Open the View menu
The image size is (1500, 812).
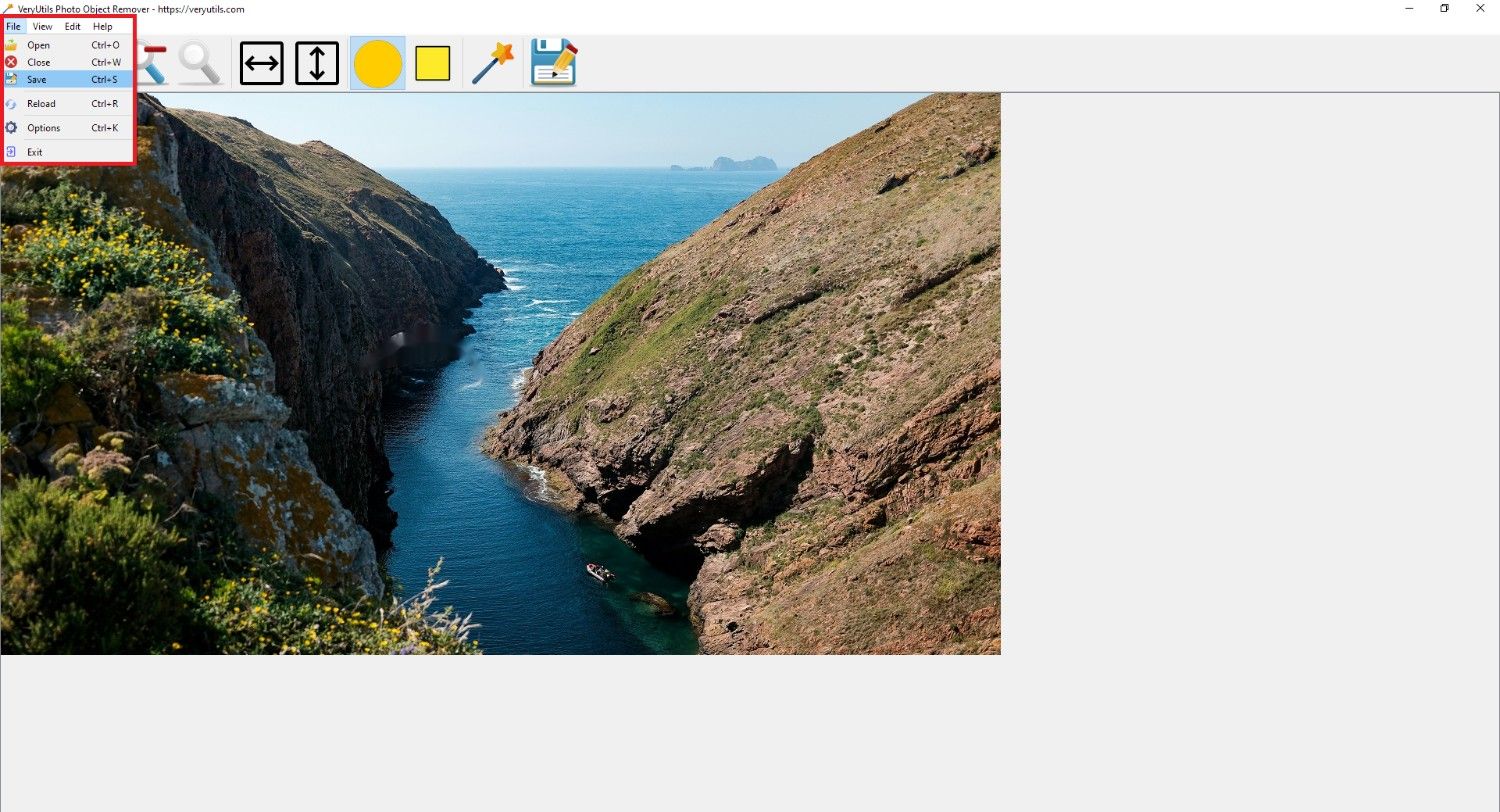(x=43, y=26)
